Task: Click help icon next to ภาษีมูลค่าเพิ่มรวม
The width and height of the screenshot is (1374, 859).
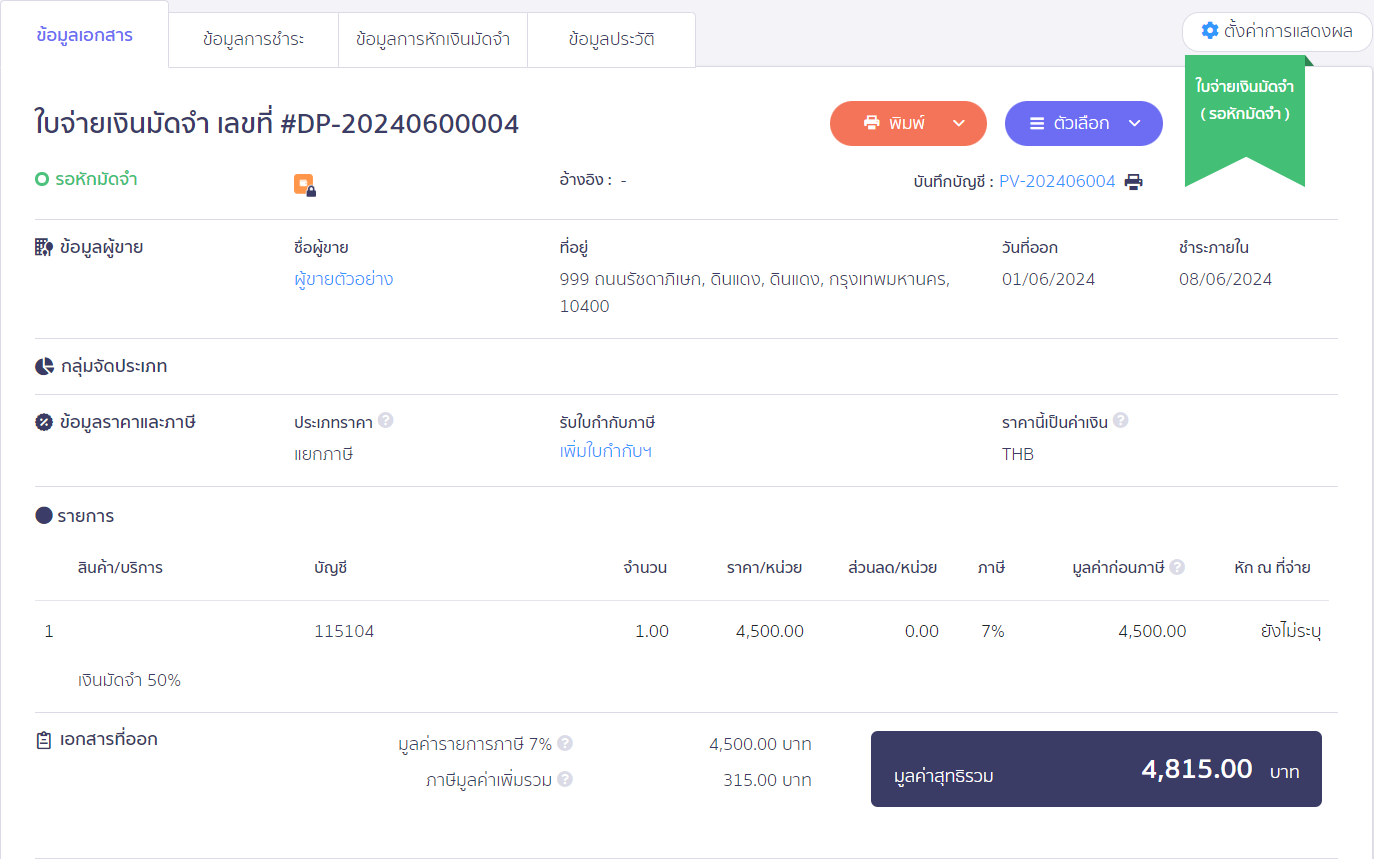Action: (565, 779)
